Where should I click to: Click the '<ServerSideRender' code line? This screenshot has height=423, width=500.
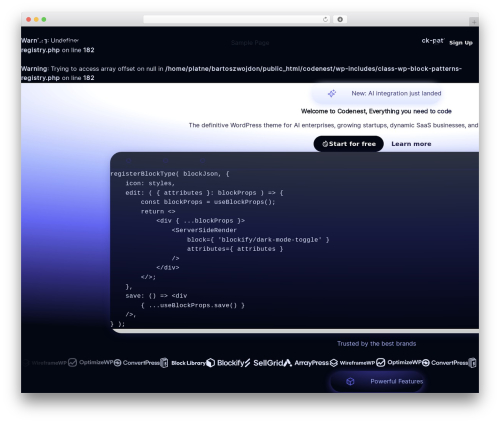pyautogui.click(x=204, y=230)
